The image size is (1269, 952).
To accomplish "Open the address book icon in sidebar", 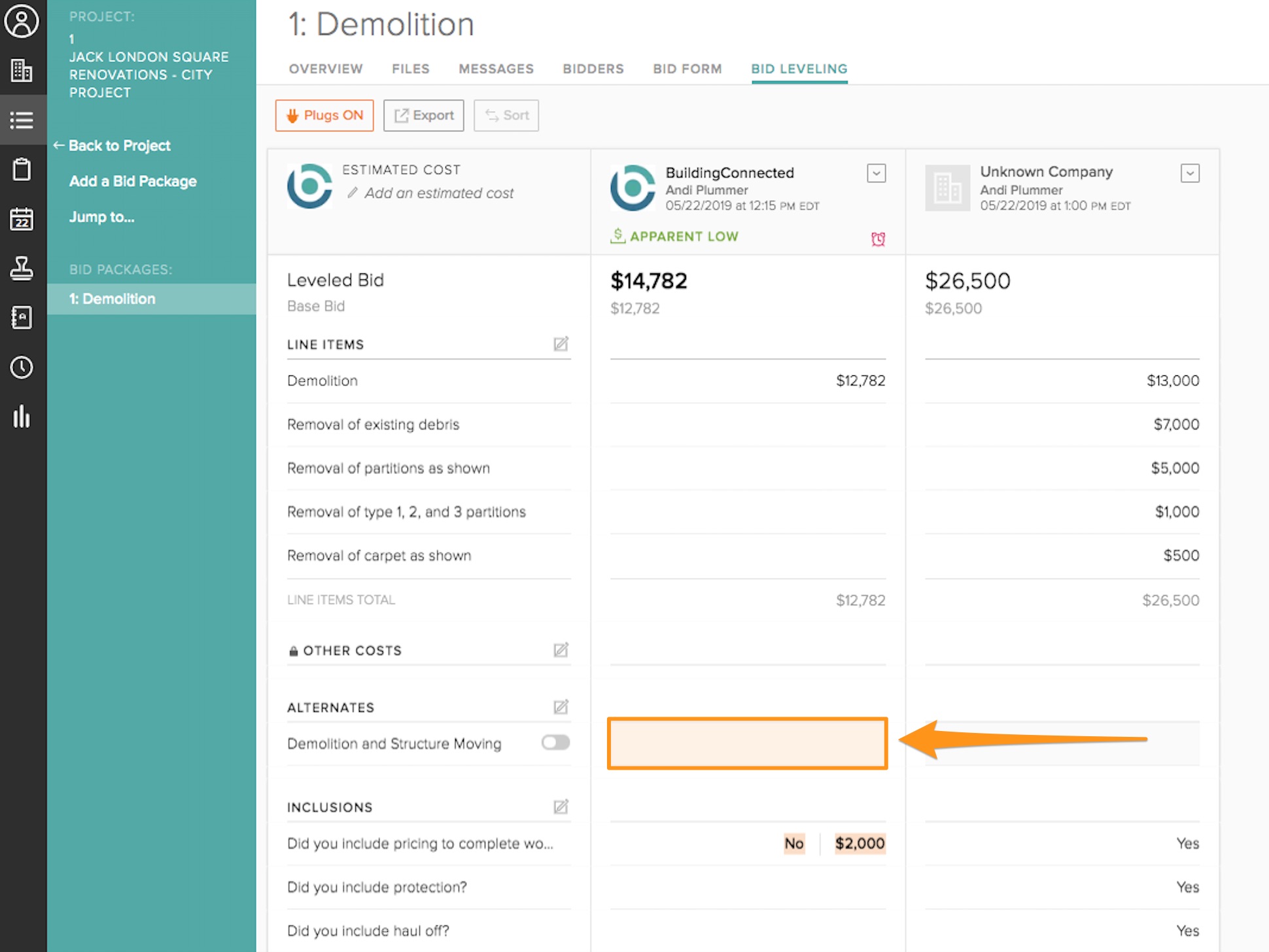I will tap(22, 318).
